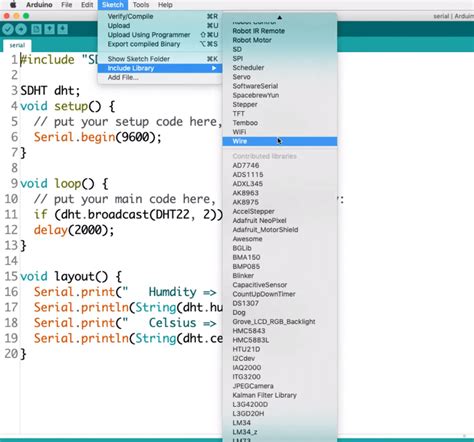Open the Apple menu

click(13, 5)
